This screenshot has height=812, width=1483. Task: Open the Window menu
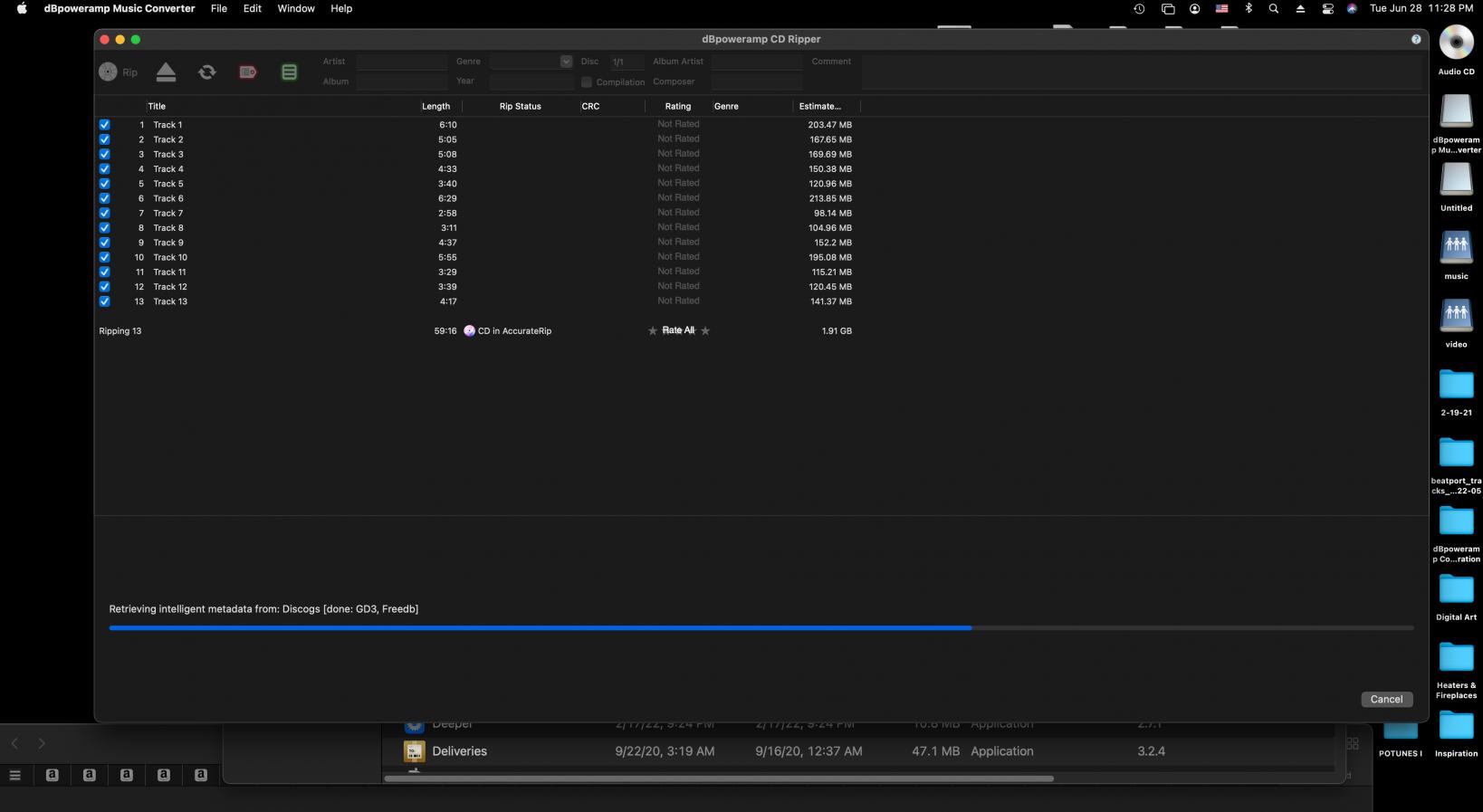296,9
